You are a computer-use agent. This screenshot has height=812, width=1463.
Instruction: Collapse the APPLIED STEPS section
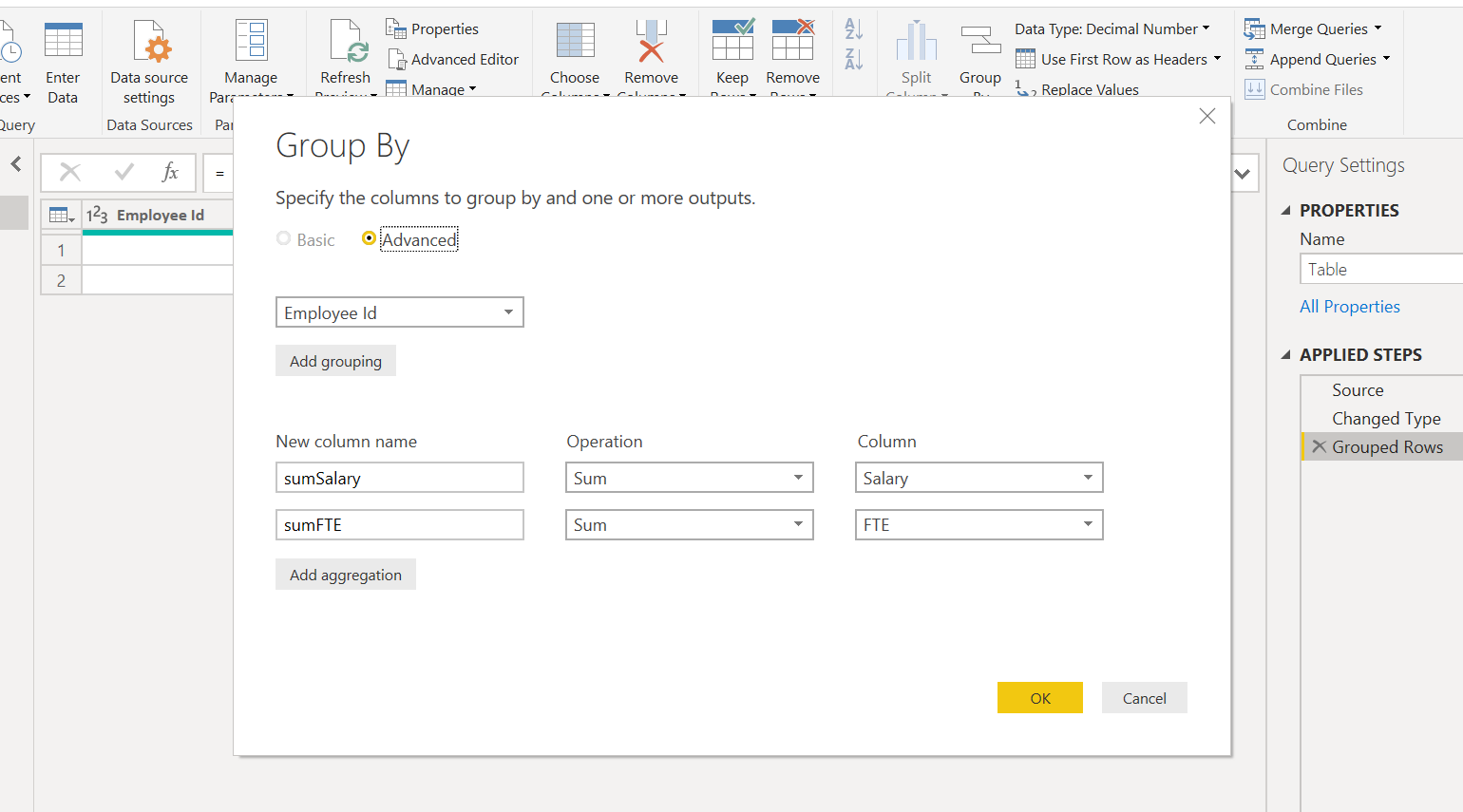point(1286,355)
